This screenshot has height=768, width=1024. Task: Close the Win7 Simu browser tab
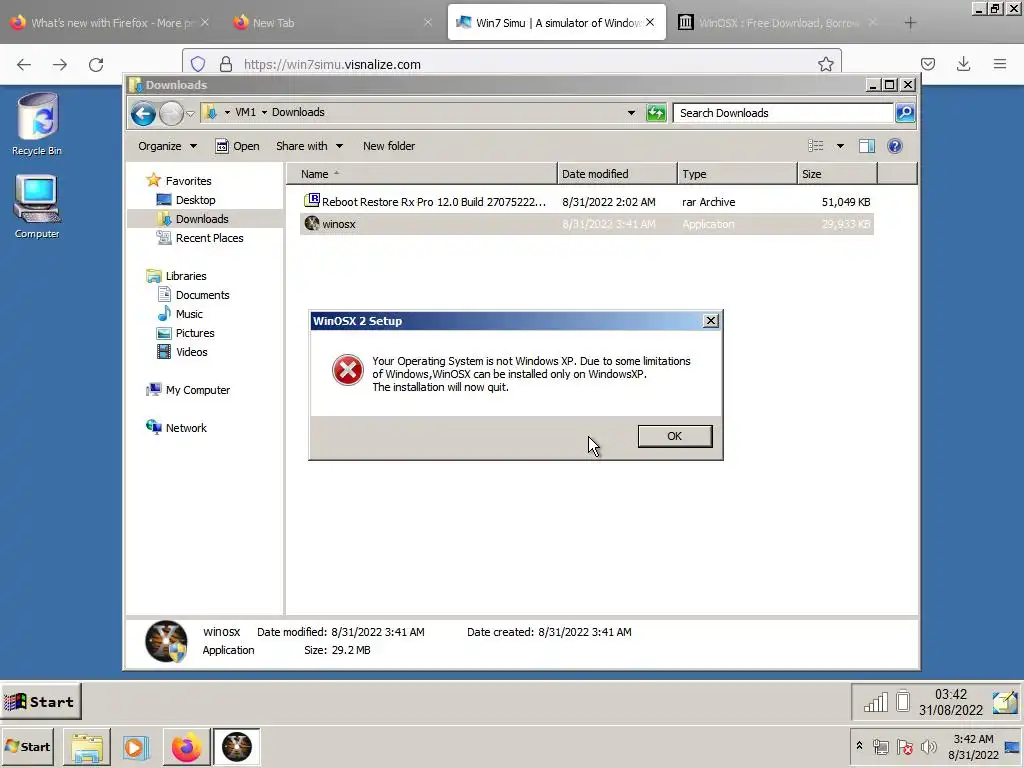650,22
